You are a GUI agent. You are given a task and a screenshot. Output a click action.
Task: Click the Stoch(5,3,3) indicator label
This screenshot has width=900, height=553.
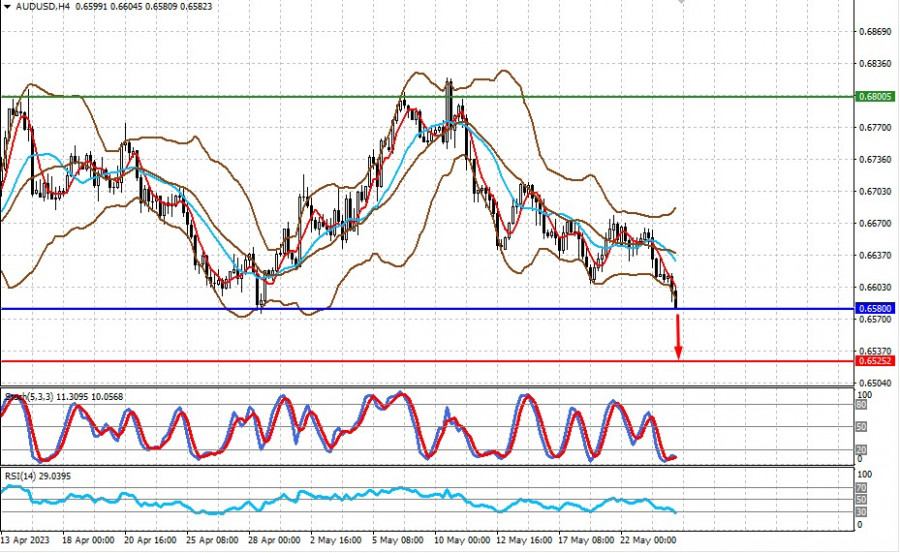tap(64, 397)
